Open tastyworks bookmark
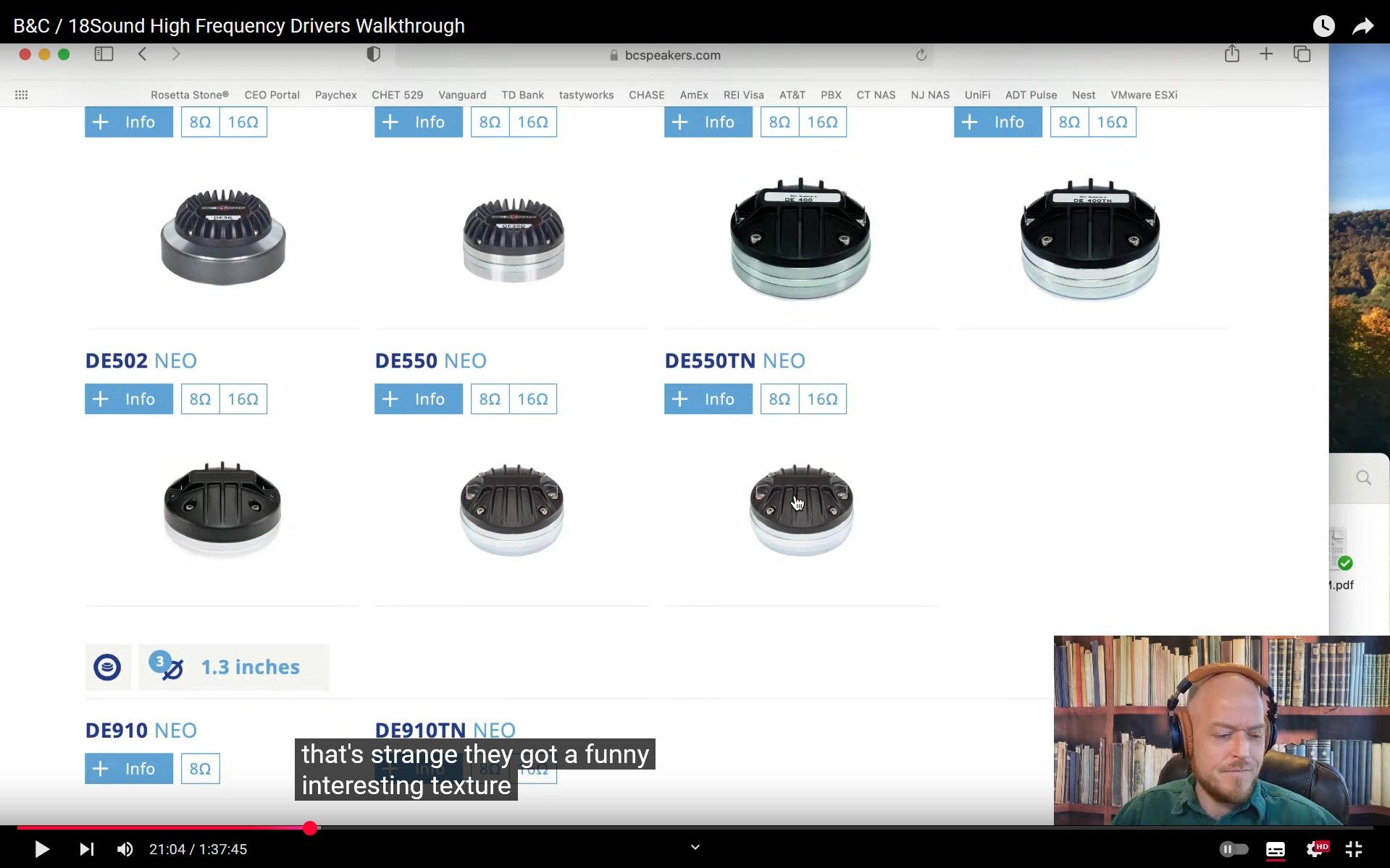The height and width of the screenshot is (868, 1390). (x=586, y=95)
